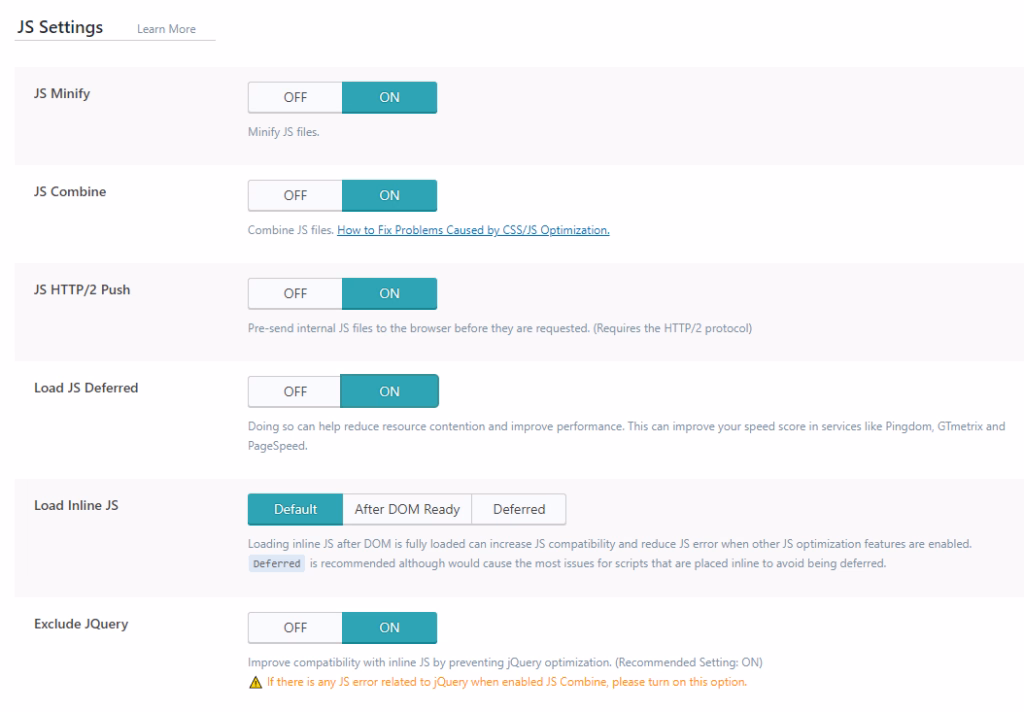The width and height of the screenshot is (1024, 712).
Task: Open How to Fix Problems Caused by CSS/JS Optimization link
Action: tap(473, 230)
